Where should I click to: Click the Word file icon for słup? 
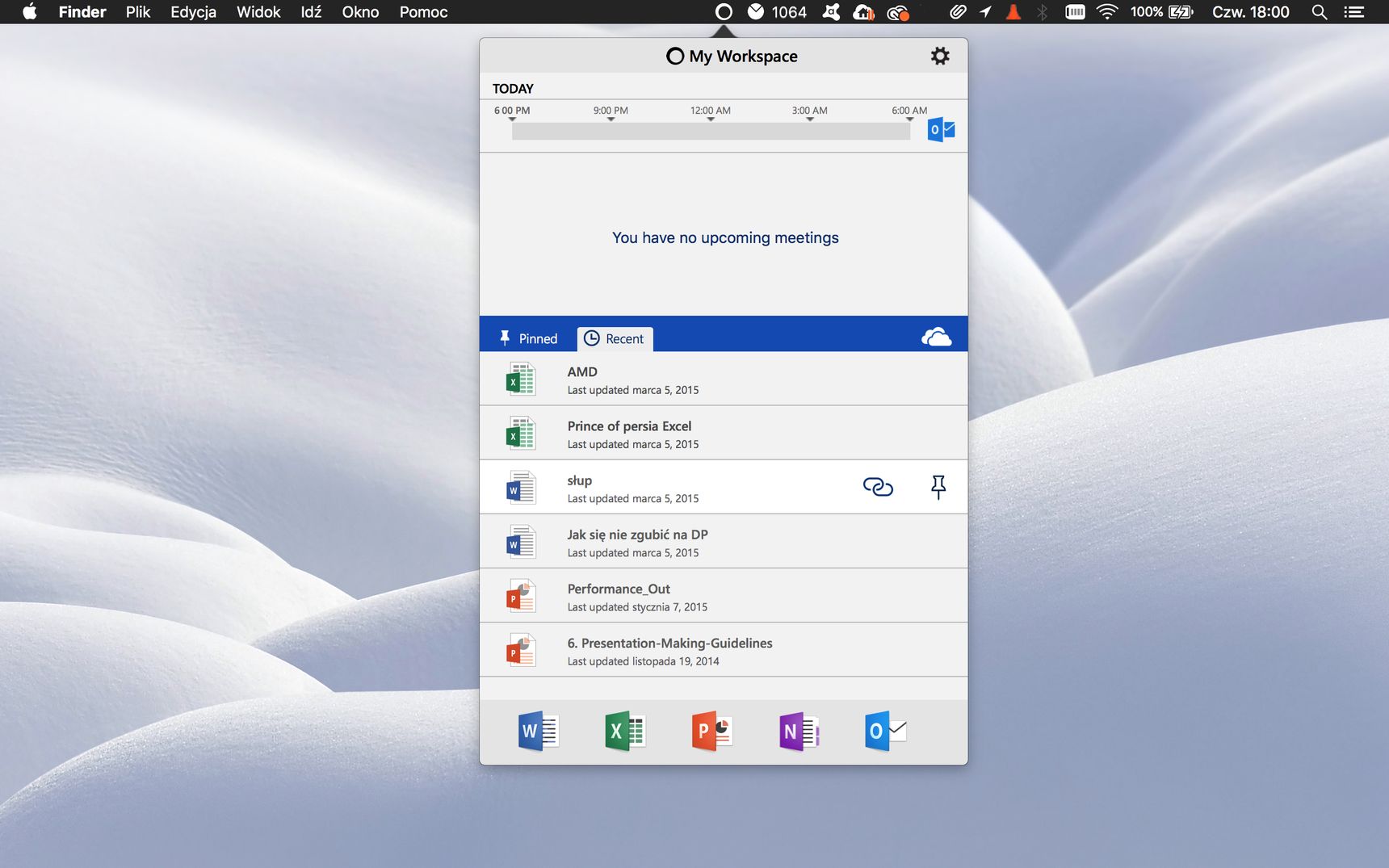point(521,487)
